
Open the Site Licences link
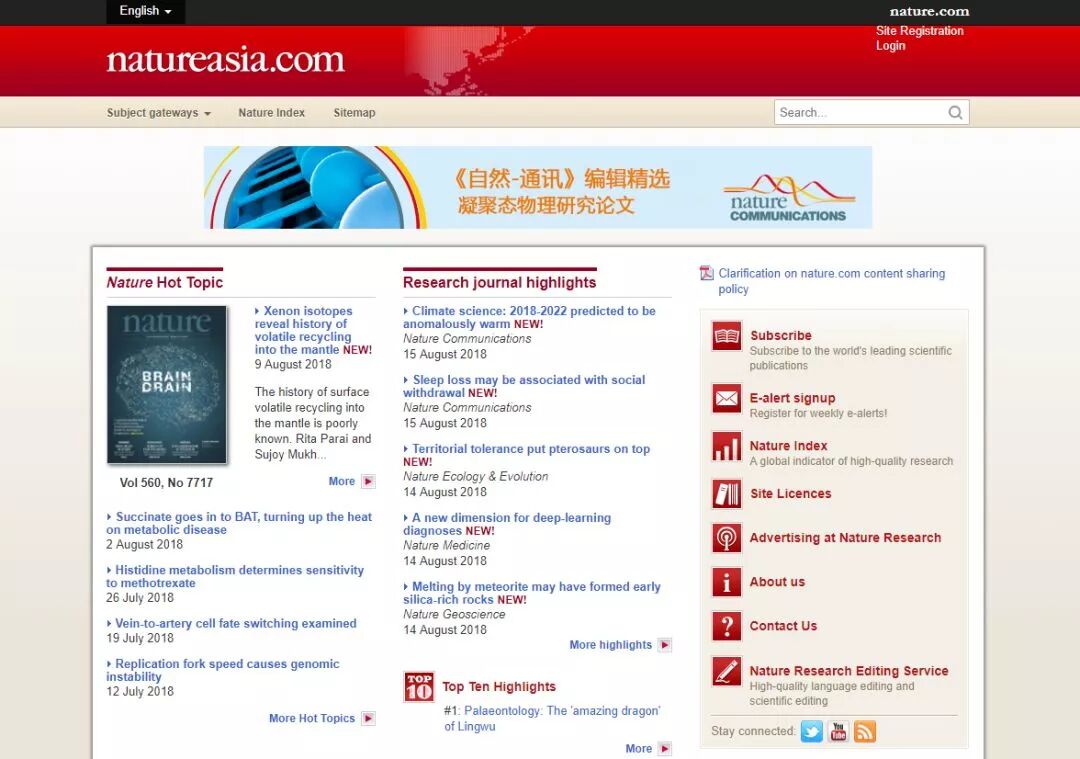click(790, 494)
